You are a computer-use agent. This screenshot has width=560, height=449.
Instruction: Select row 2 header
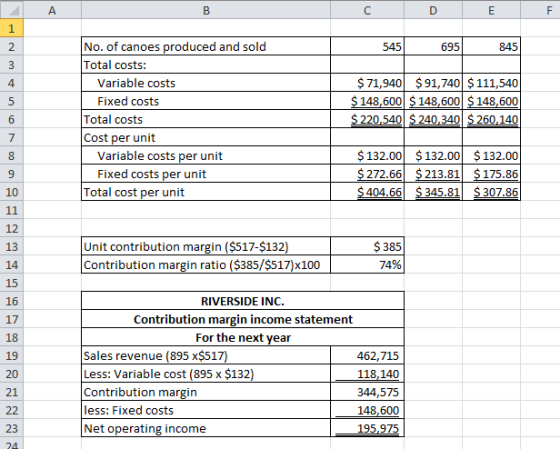tap(12, 46)
